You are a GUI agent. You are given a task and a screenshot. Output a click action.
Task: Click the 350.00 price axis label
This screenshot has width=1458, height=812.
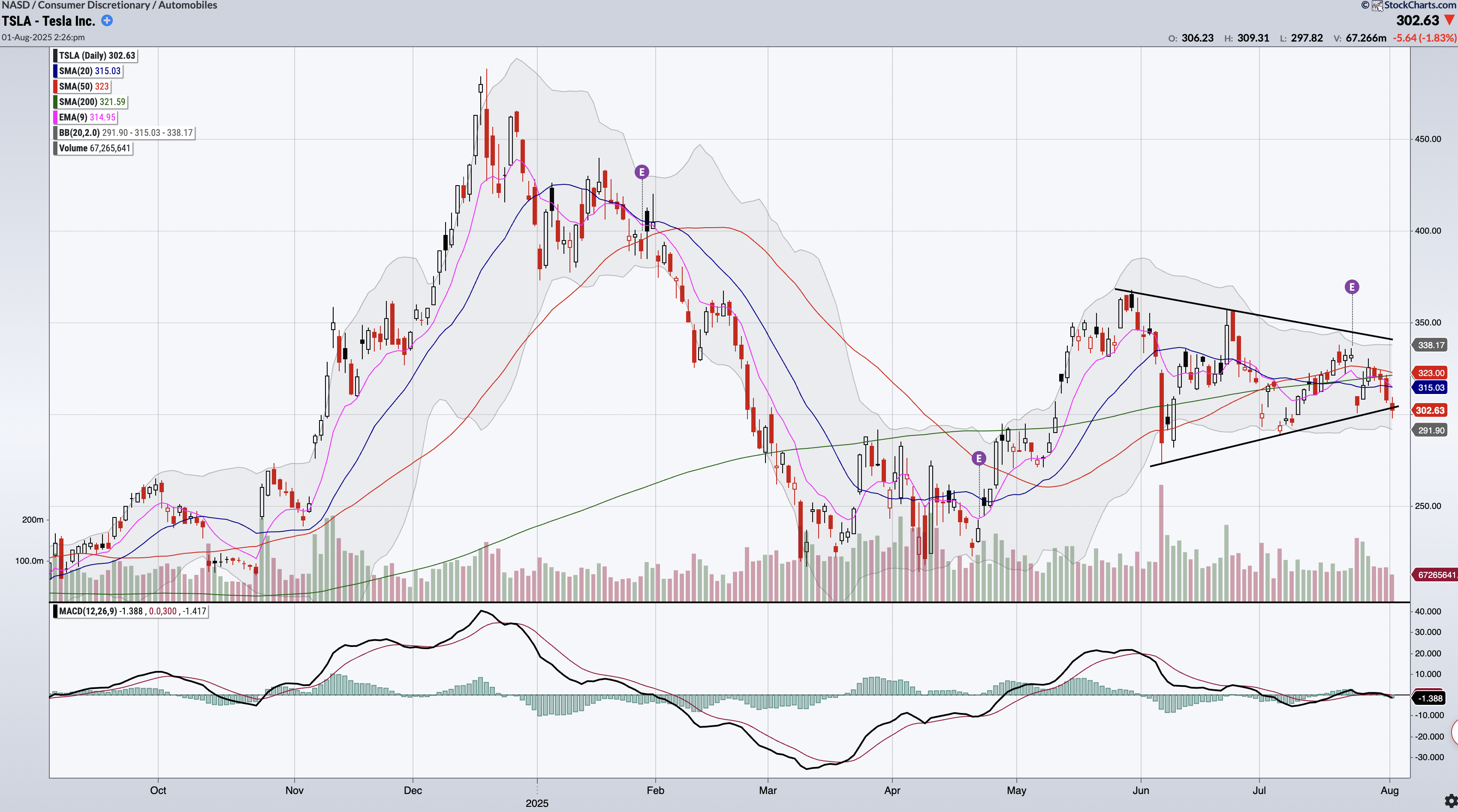(1428, 322)
